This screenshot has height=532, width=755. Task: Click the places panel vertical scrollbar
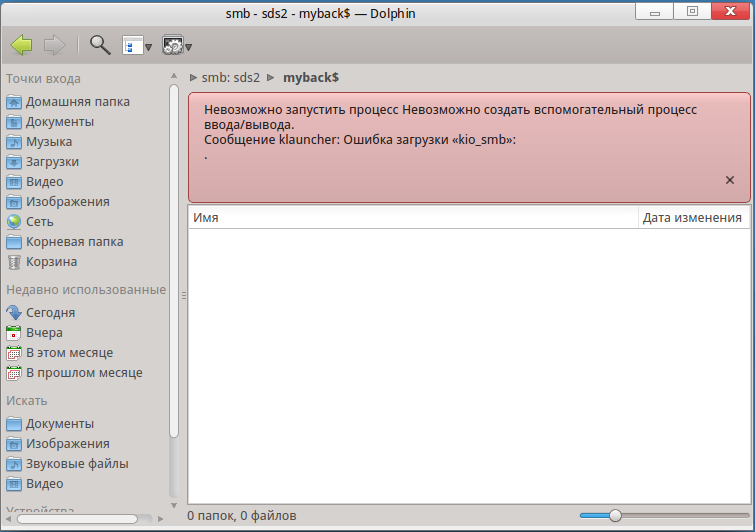coord(174,262)
